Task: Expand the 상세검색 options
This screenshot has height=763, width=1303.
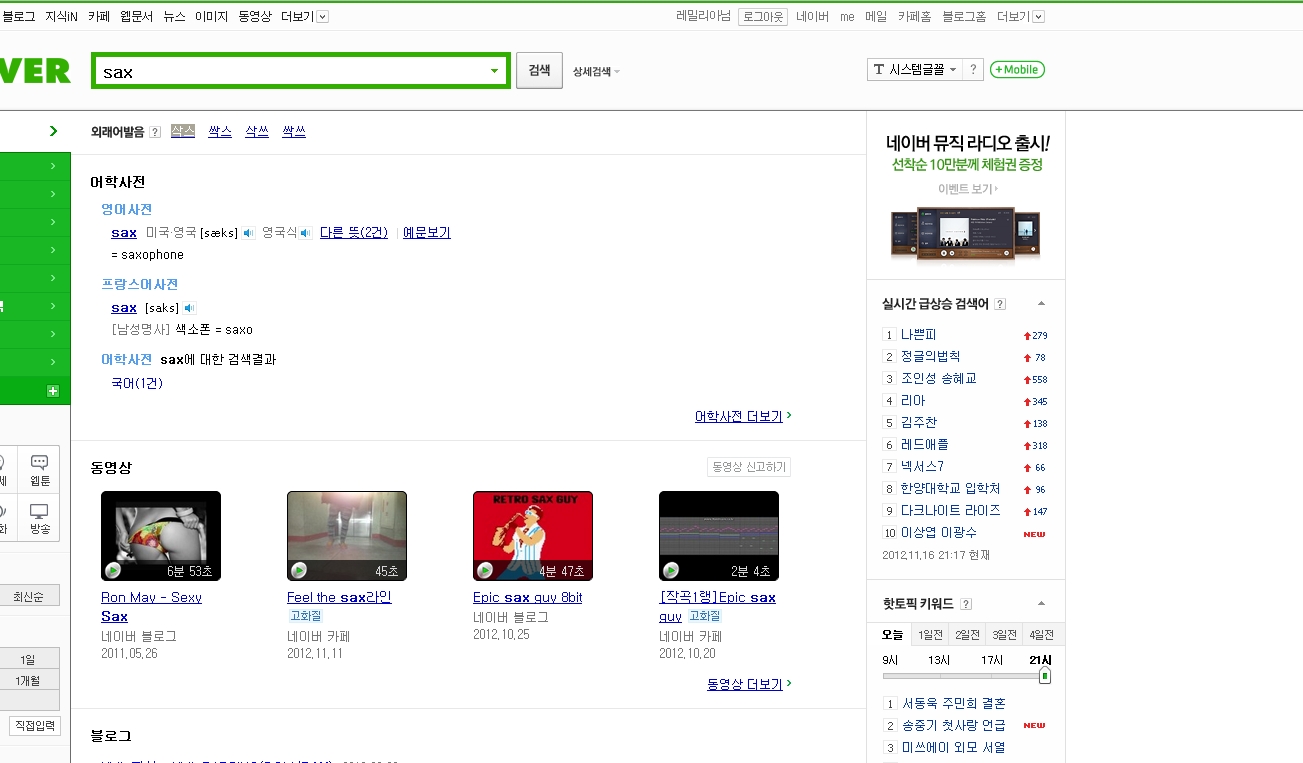Action: [596, 71]
